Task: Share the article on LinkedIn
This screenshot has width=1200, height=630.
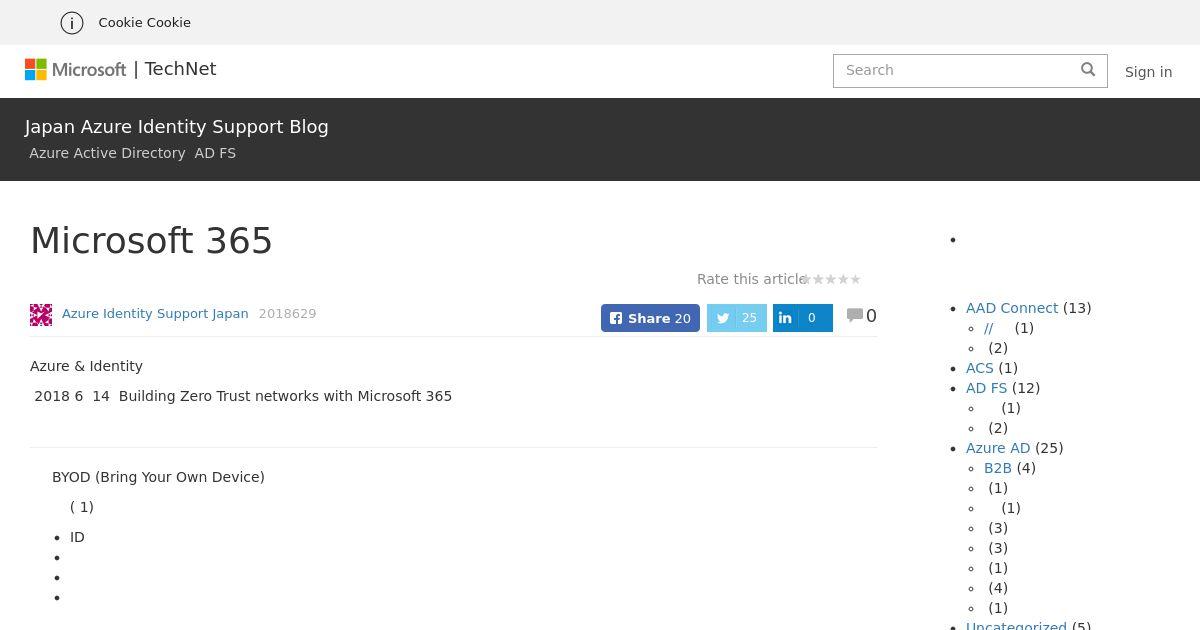Action: coord(803,318)
